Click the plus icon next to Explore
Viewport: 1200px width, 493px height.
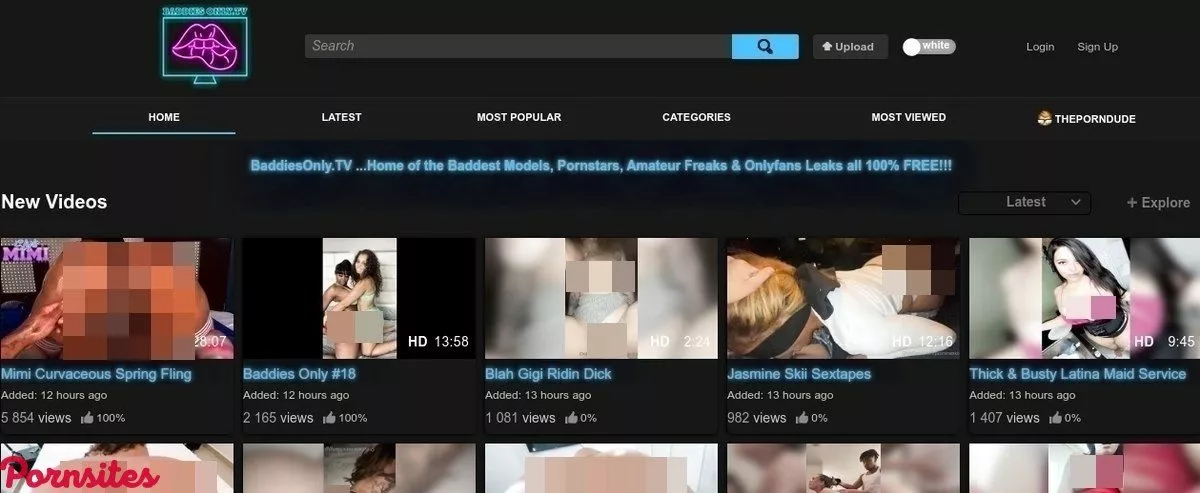tap(1132, 203)
